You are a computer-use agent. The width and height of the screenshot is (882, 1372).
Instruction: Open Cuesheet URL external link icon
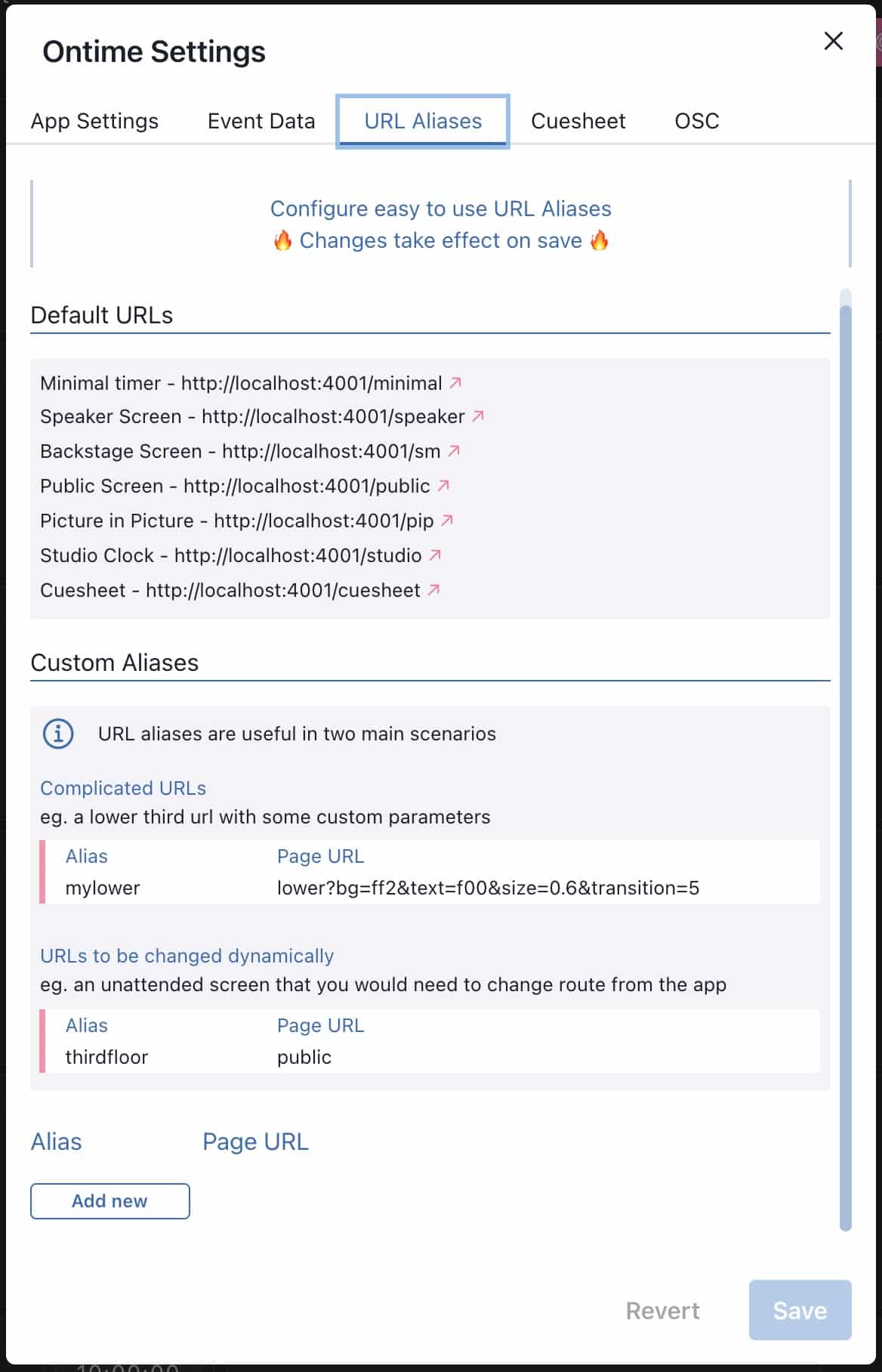tap(433, 590)
